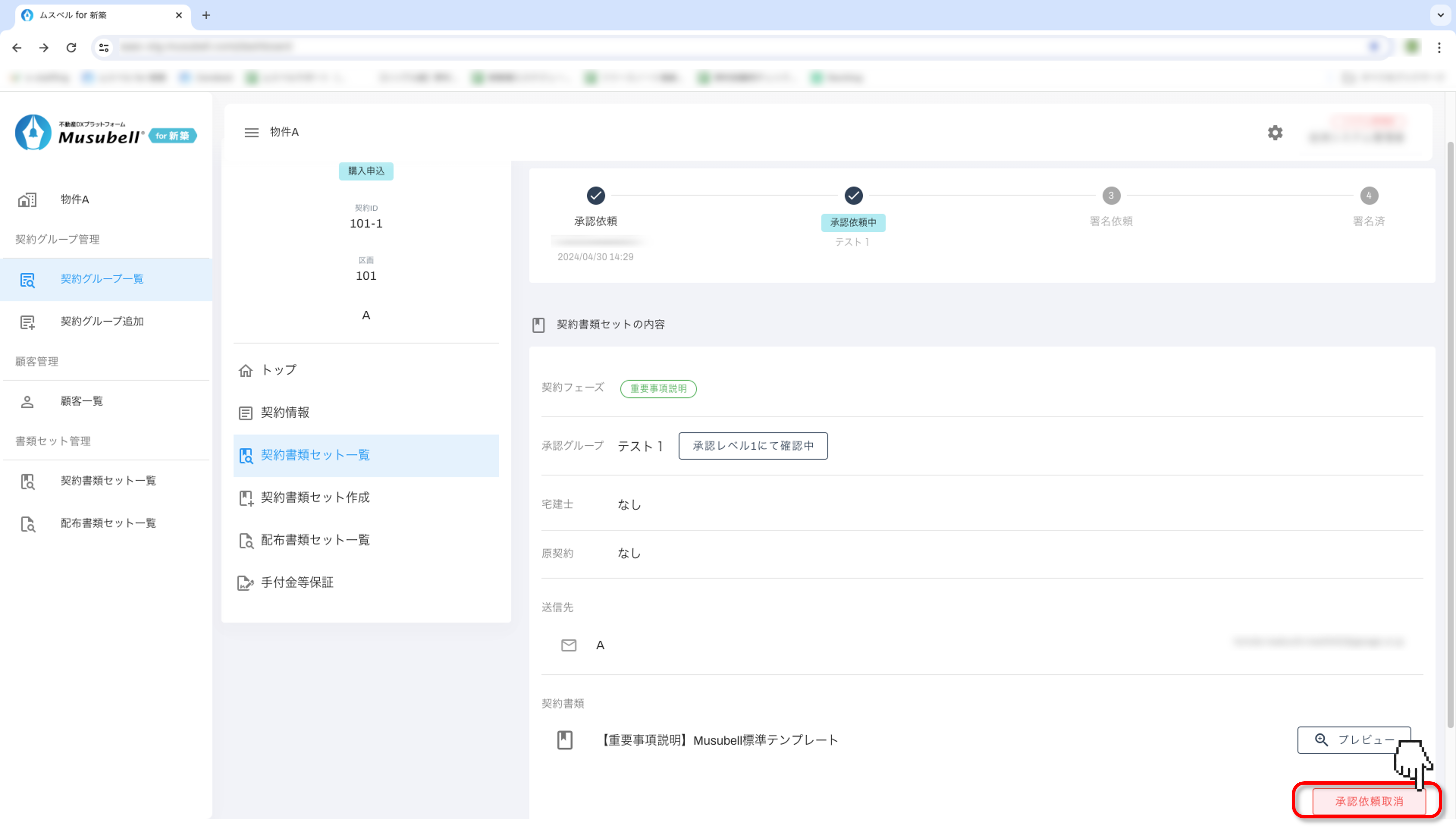The width and height of the screenshot is (1456, 828).
Task: Open 契約書類セット作成 menu item
Action: coord(315,498)
